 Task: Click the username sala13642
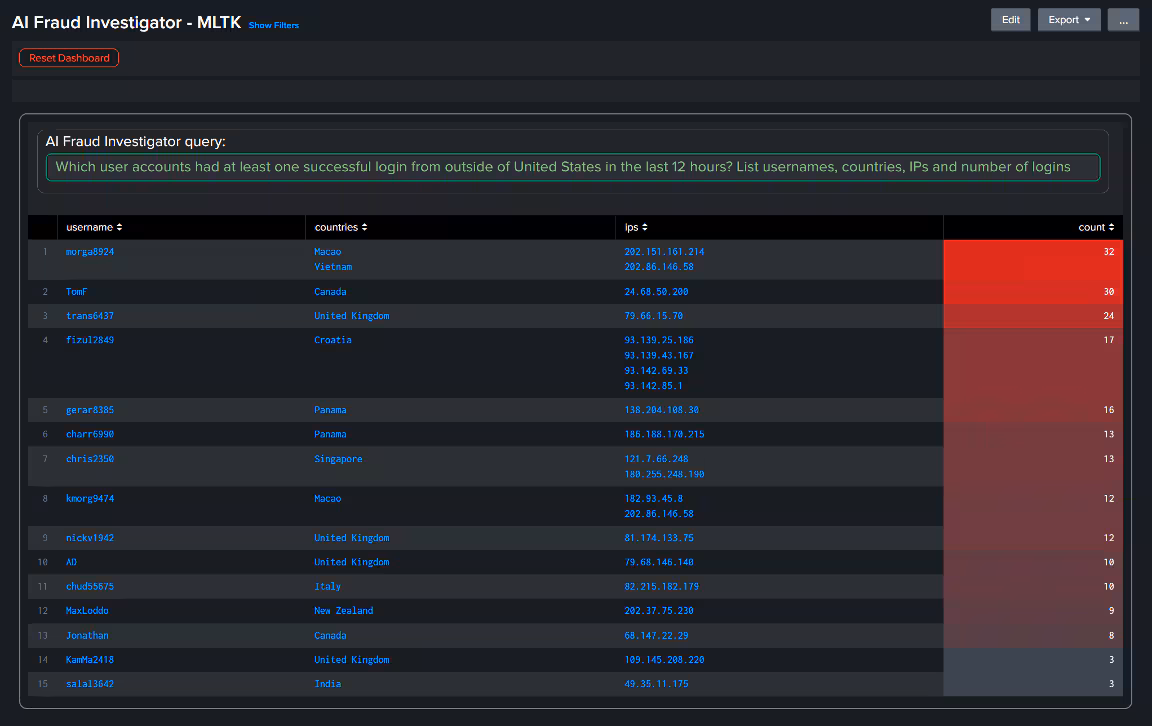[x=90, y=684]
